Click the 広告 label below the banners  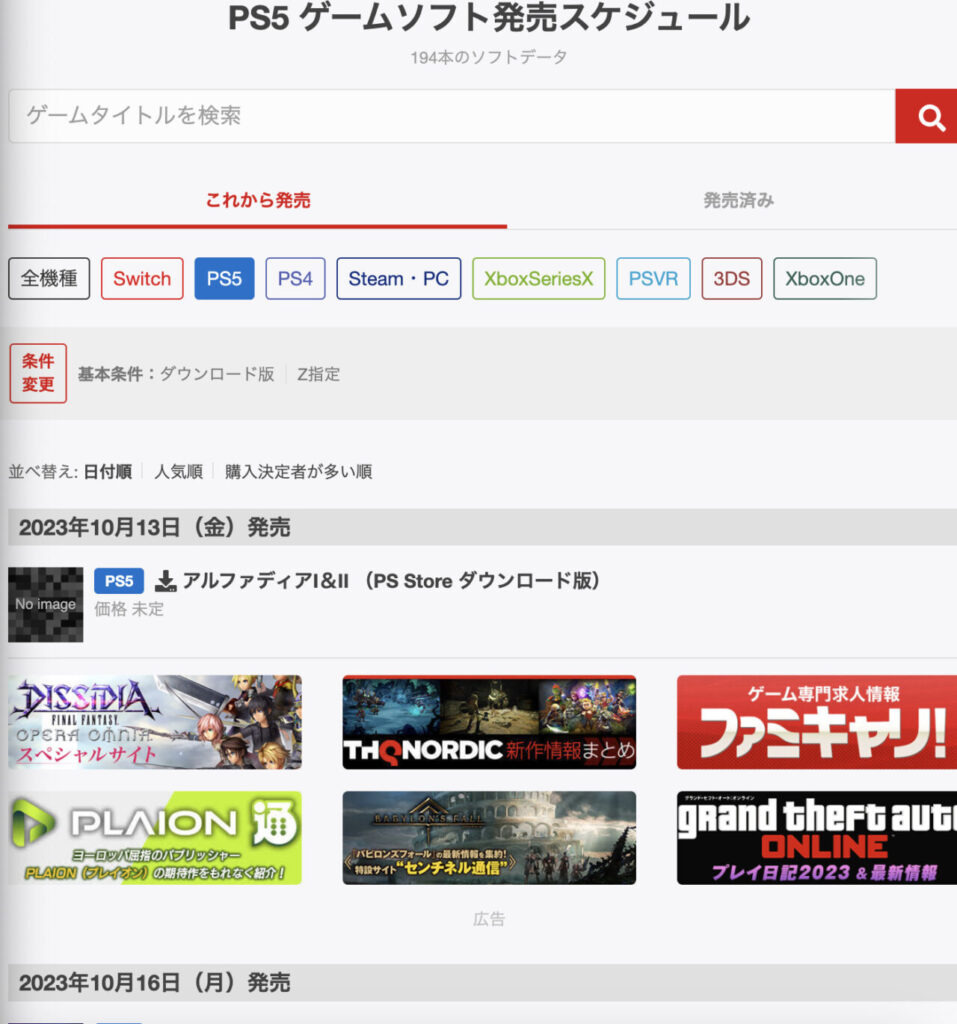click(x=489, y=920)
